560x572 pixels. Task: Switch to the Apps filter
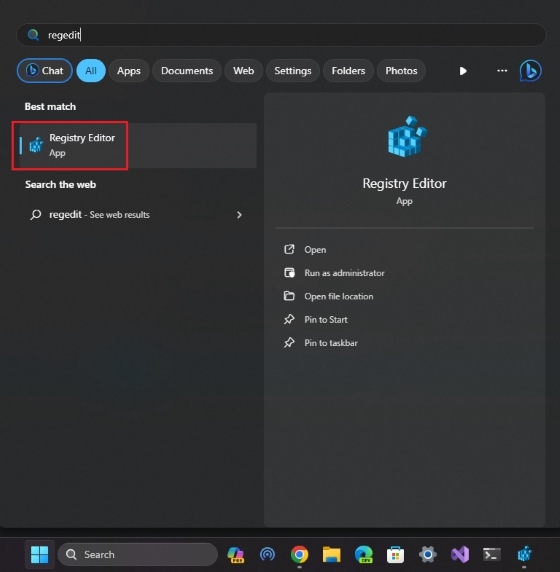pos(129,71)
